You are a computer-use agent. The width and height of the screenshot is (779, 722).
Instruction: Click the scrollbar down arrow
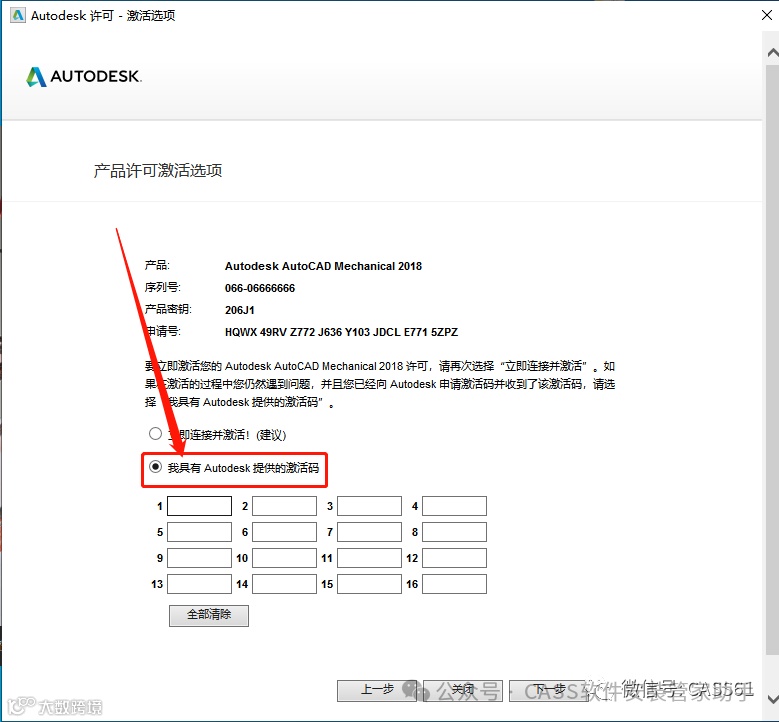click(x=772, y=699)
